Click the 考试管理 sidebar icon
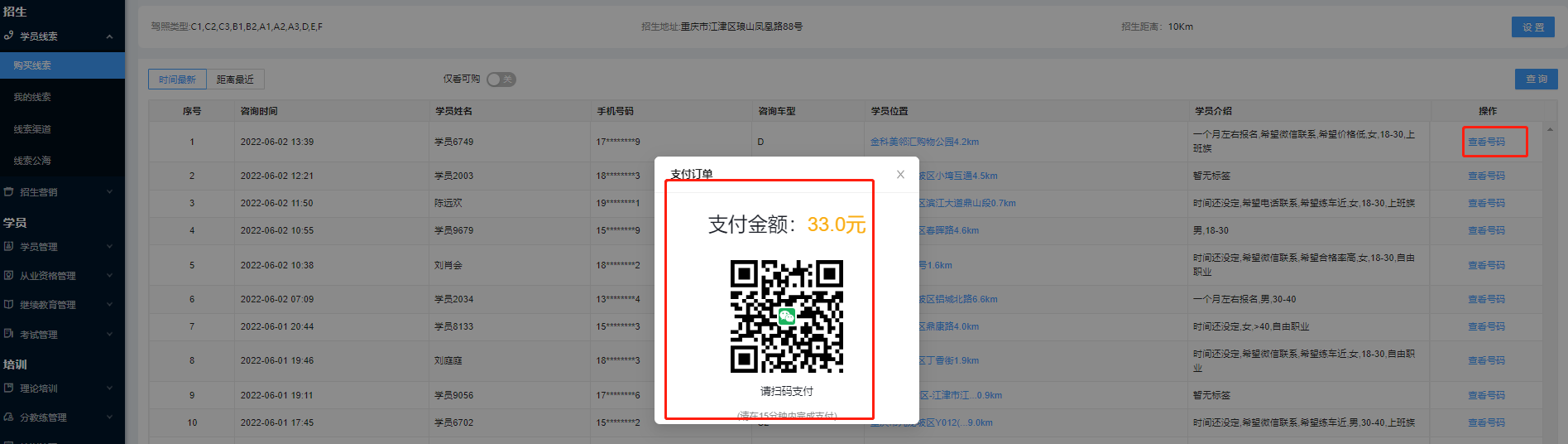The height and width of the screenshot is (444, 1568). (x=8, y=334)
